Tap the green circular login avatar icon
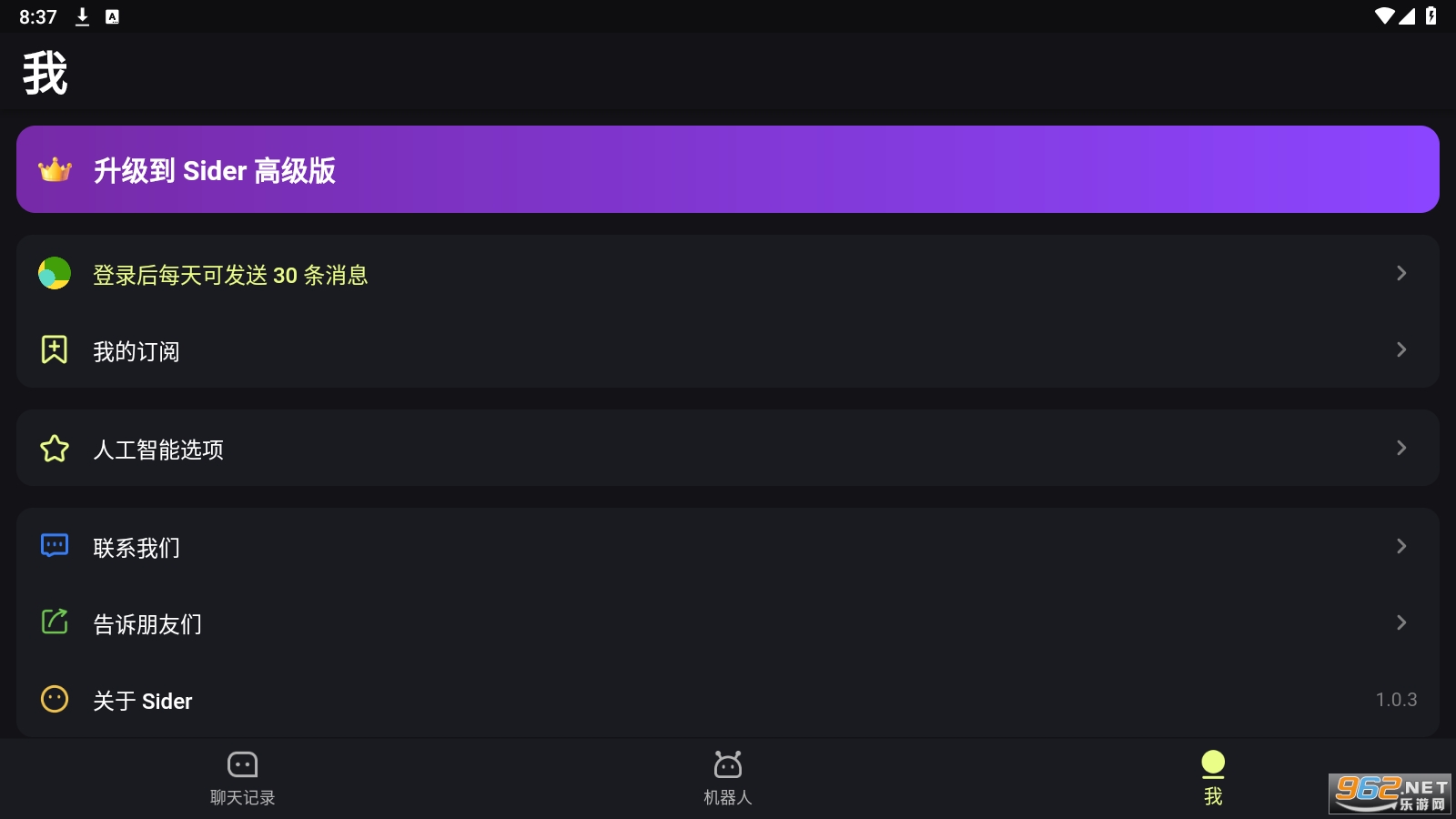Screen dimensions: 1456x819 (55, 273)
